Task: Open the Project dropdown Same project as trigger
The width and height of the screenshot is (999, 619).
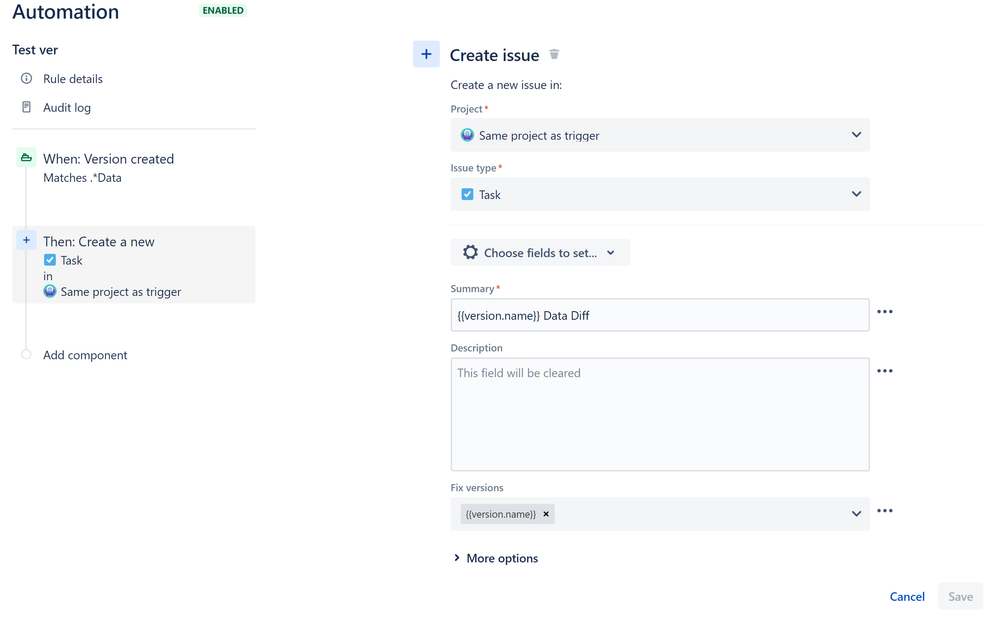Action: (660, 135)
